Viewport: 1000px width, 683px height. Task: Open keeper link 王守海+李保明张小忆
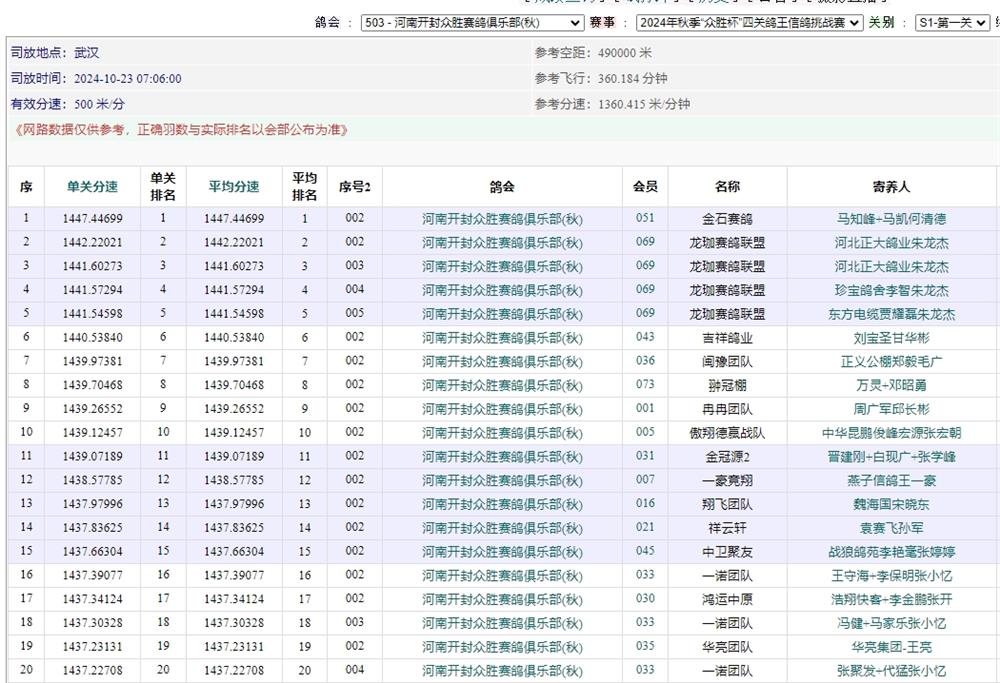point(892,576)
